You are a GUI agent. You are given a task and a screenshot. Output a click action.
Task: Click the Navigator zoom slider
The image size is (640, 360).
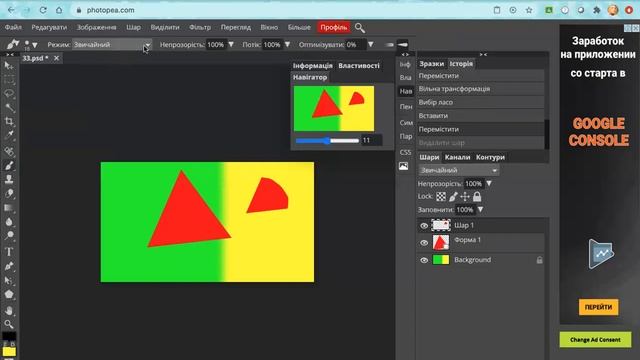click(x=327, y=140)
